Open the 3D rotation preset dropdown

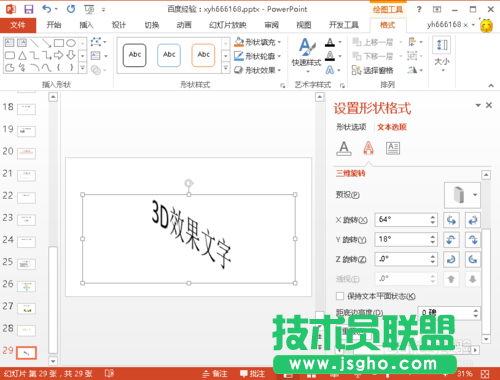[475, 195]
